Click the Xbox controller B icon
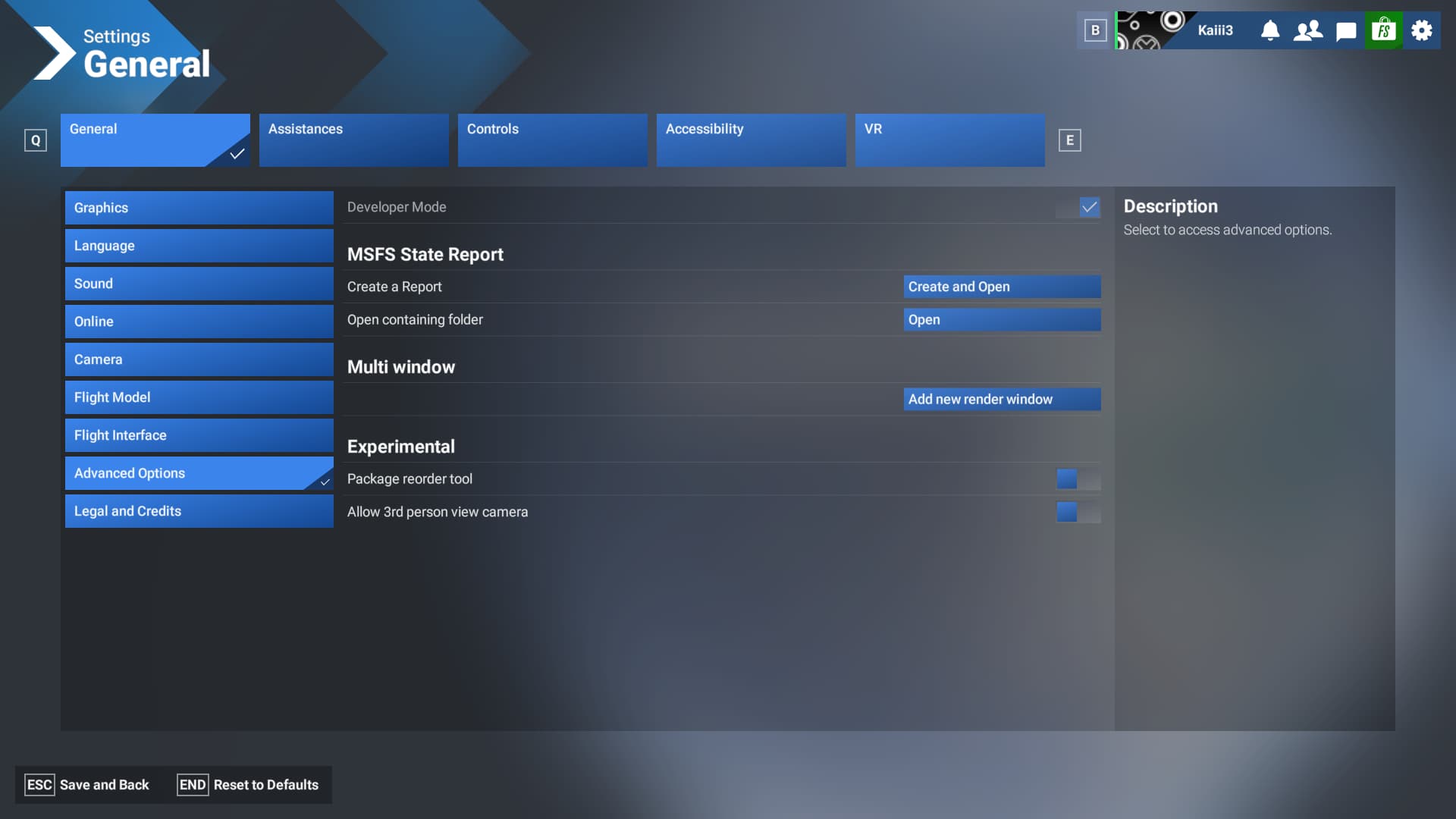 point(1094,29)
